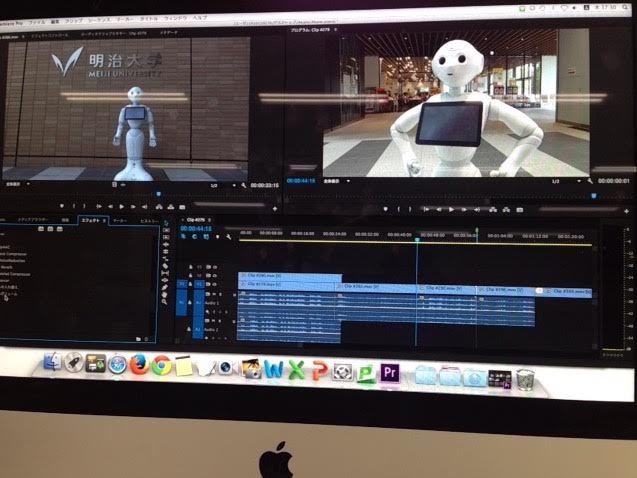637x478 pixels.
Task: Click the Google Chrome icon in the Dock
Action: [x=160, y=367]
